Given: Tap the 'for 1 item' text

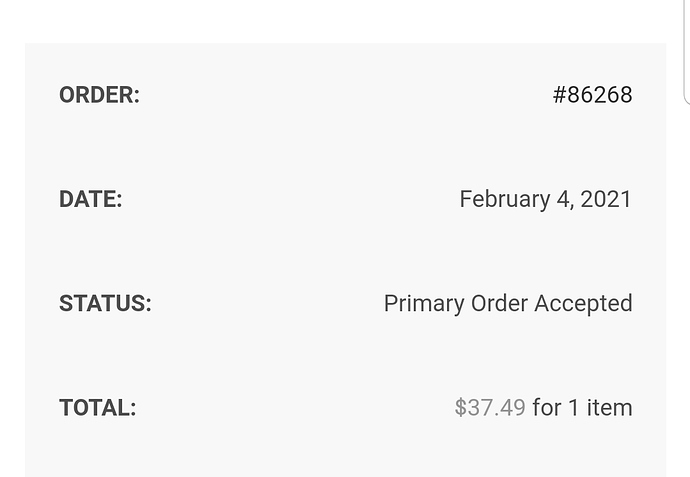Looking at the screenshot, I should pos(583,407).
